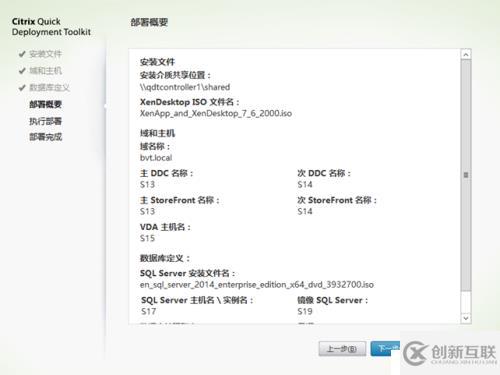Click the checkmark icon beside 数据库定义
The image size is (500, 375).
coord(22,88)
